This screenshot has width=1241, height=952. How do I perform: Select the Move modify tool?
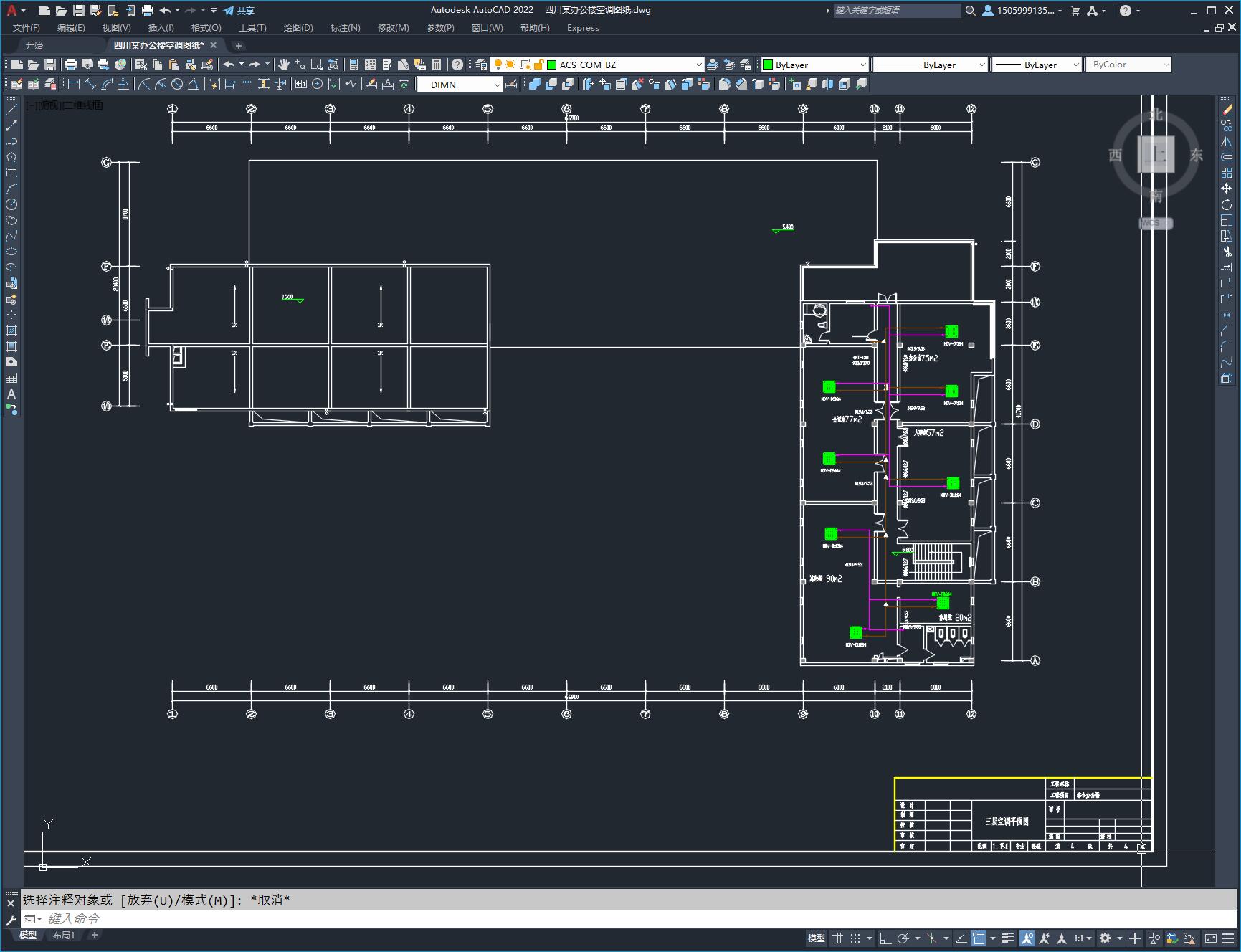pyautogui.click(x=1227, y=189)
